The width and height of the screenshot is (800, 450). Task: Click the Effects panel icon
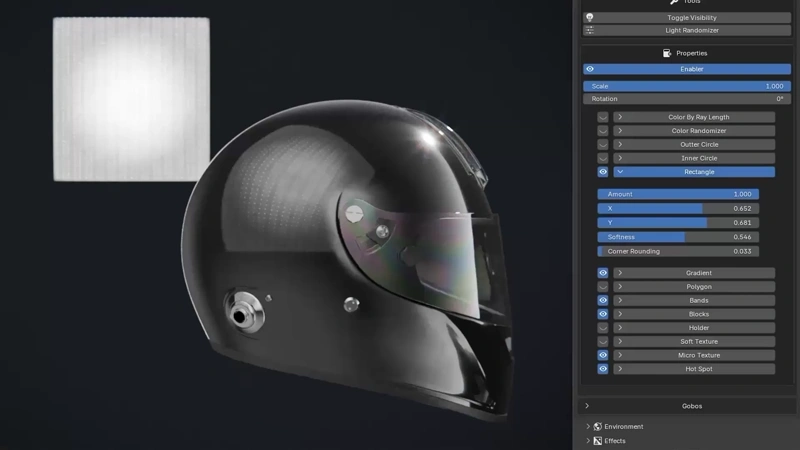(597, 441)
